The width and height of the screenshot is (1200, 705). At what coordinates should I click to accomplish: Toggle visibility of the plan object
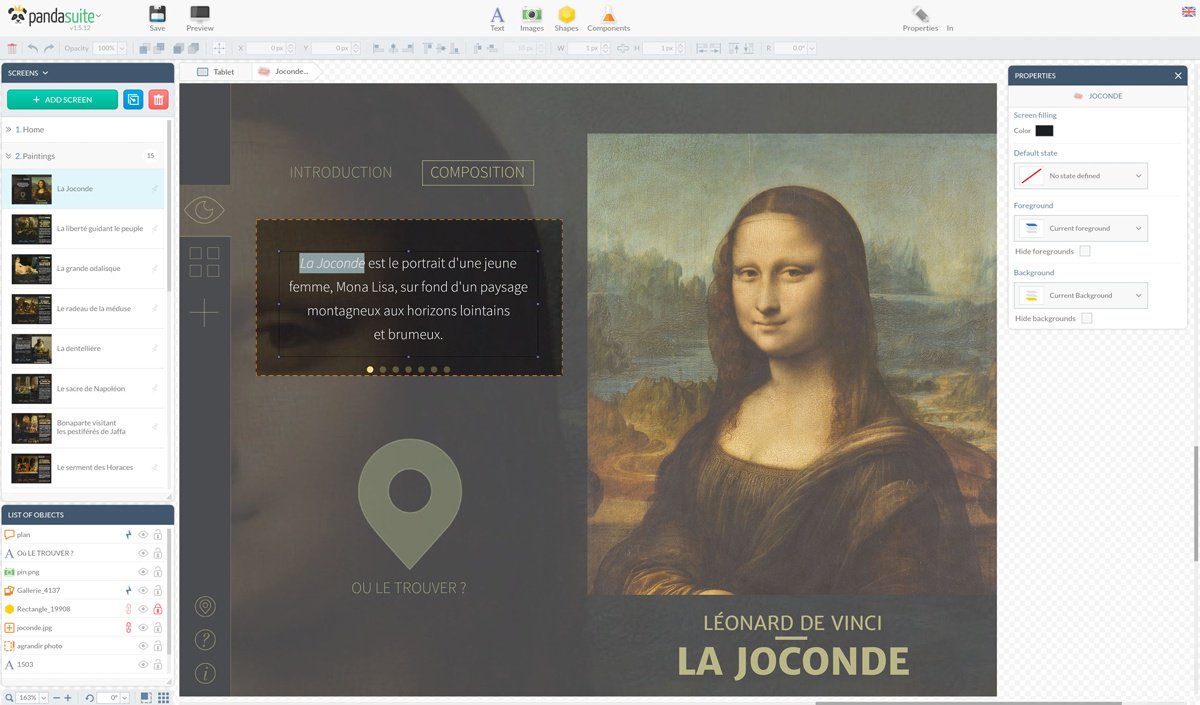pos(143,535)
